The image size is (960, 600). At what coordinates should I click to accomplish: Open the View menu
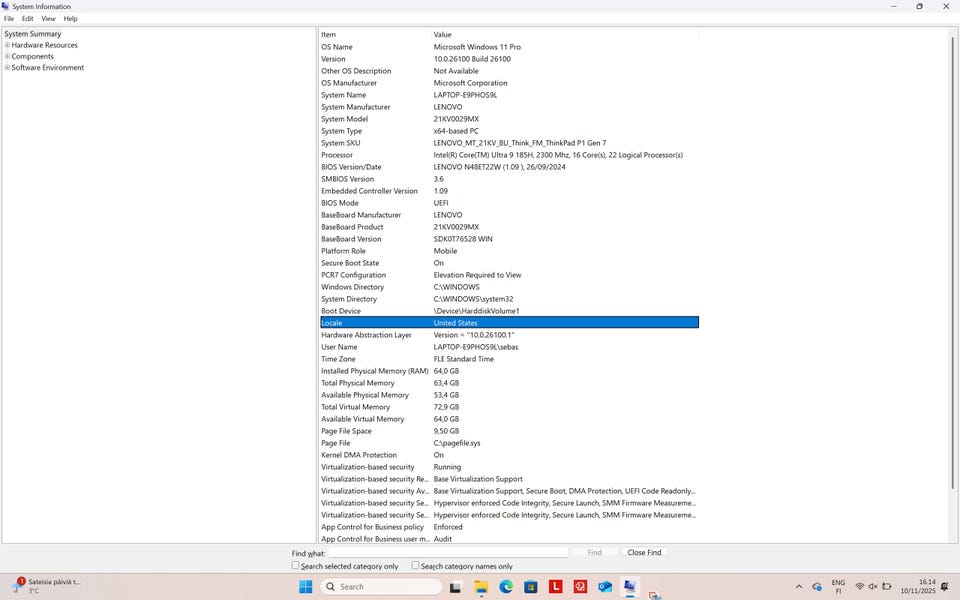click(48, 18)
